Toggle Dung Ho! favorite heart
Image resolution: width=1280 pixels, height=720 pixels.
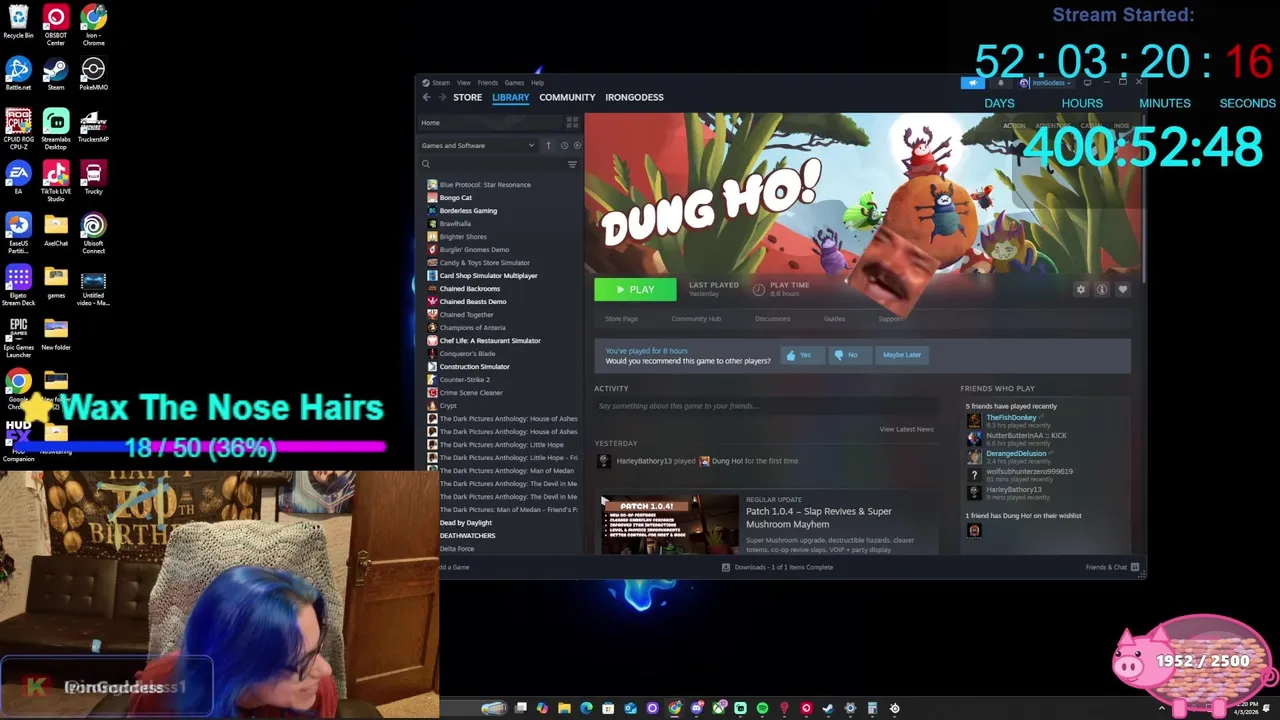(x=1123, y=290)
